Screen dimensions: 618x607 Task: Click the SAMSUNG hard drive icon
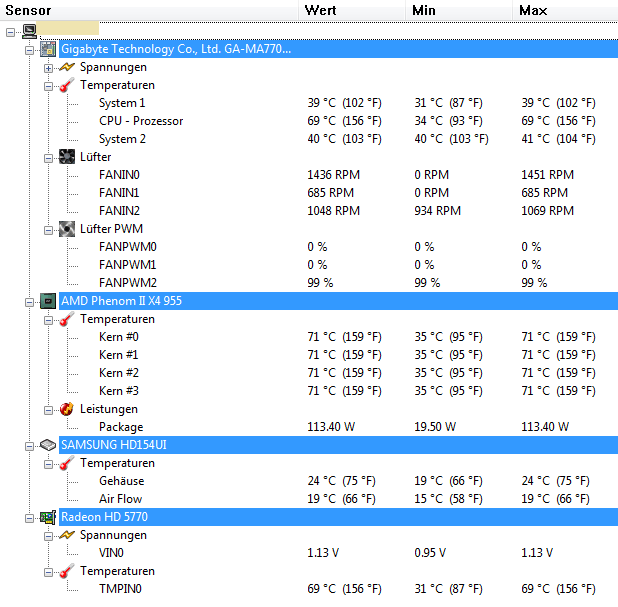point(48,445)
